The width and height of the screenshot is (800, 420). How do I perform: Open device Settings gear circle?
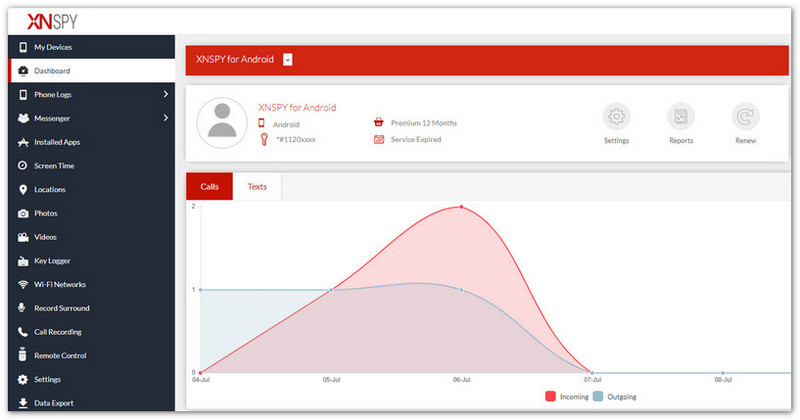tap(616, 117)
